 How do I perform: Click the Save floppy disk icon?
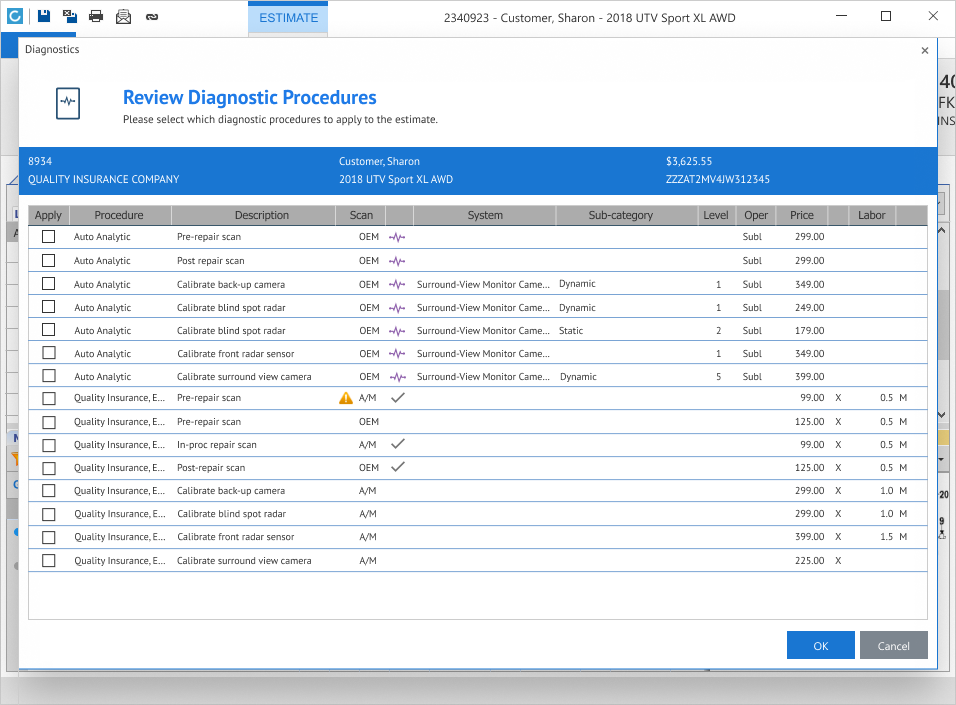pos(44,16)
